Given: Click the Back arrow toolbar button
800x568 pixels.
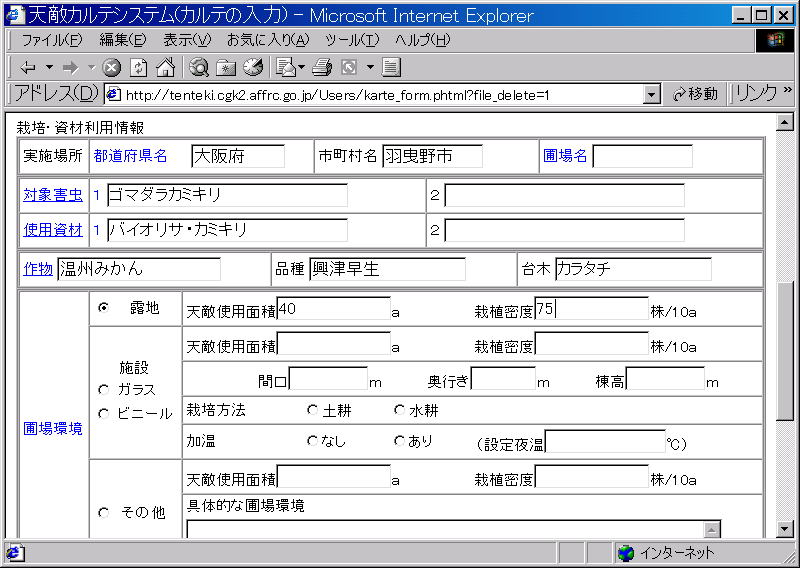Looking at the screenshot, I should click(28, 67).
